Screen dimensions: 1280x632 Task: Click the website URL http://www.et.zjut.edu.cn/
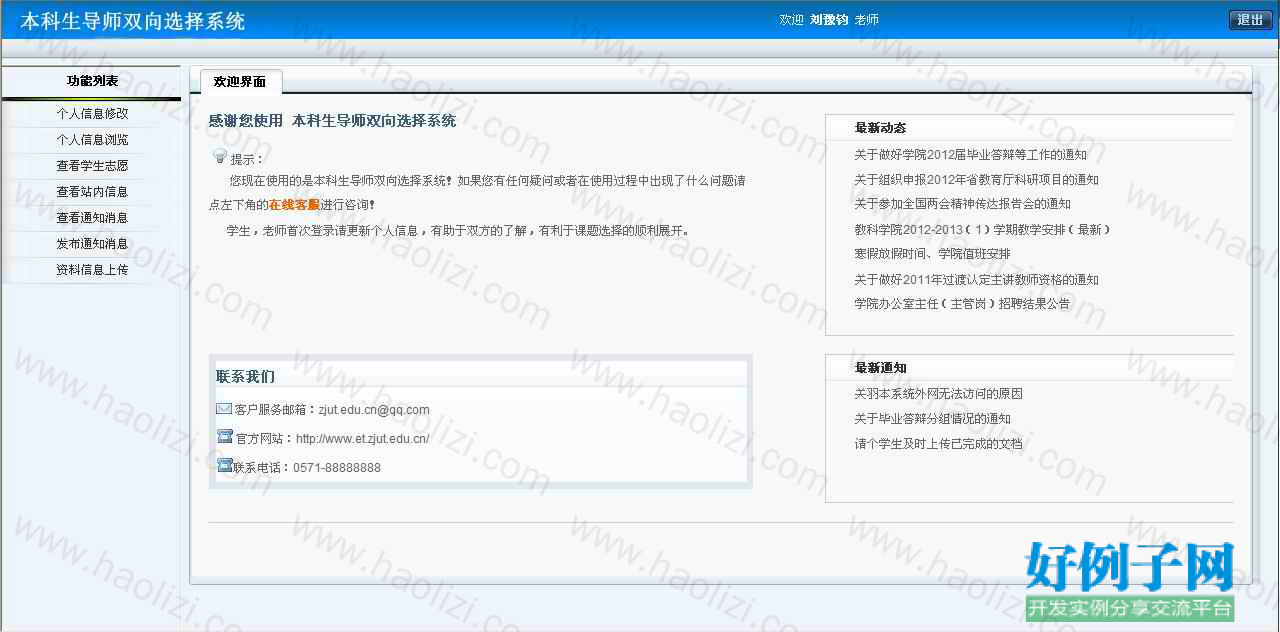(362, 439)
